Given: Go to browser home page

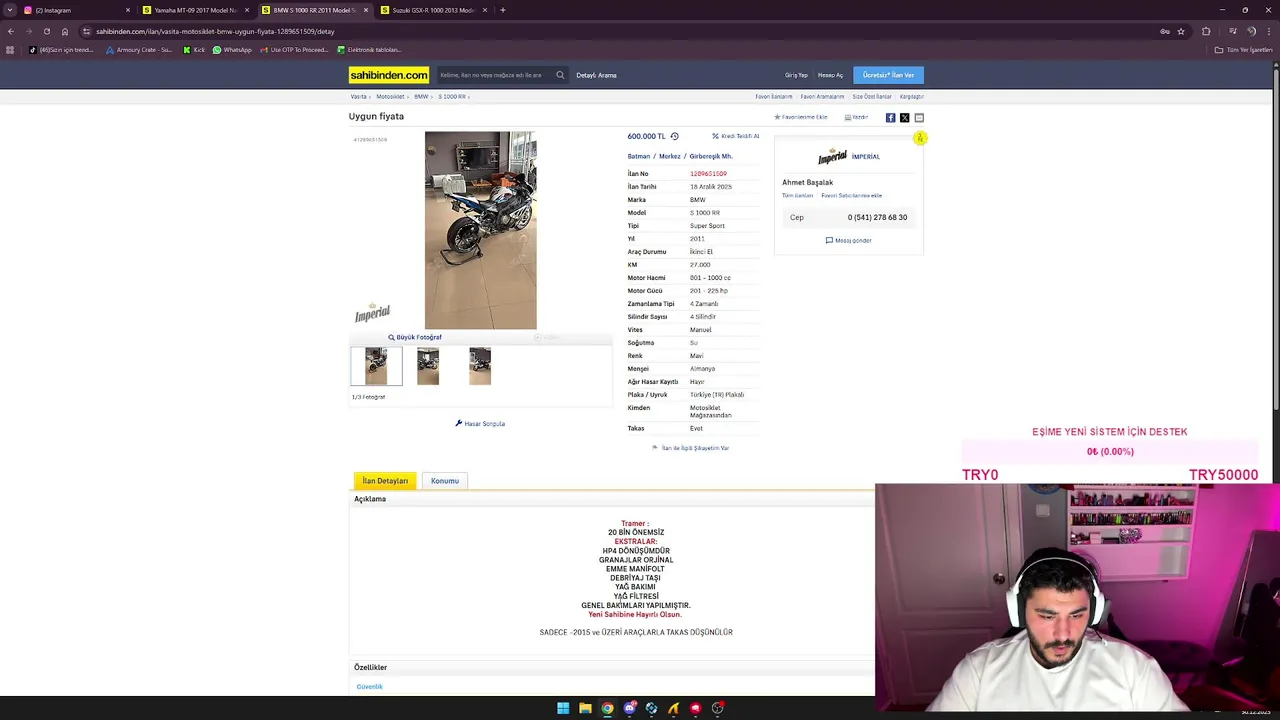Looking at the screenshot, I should 65,31.
